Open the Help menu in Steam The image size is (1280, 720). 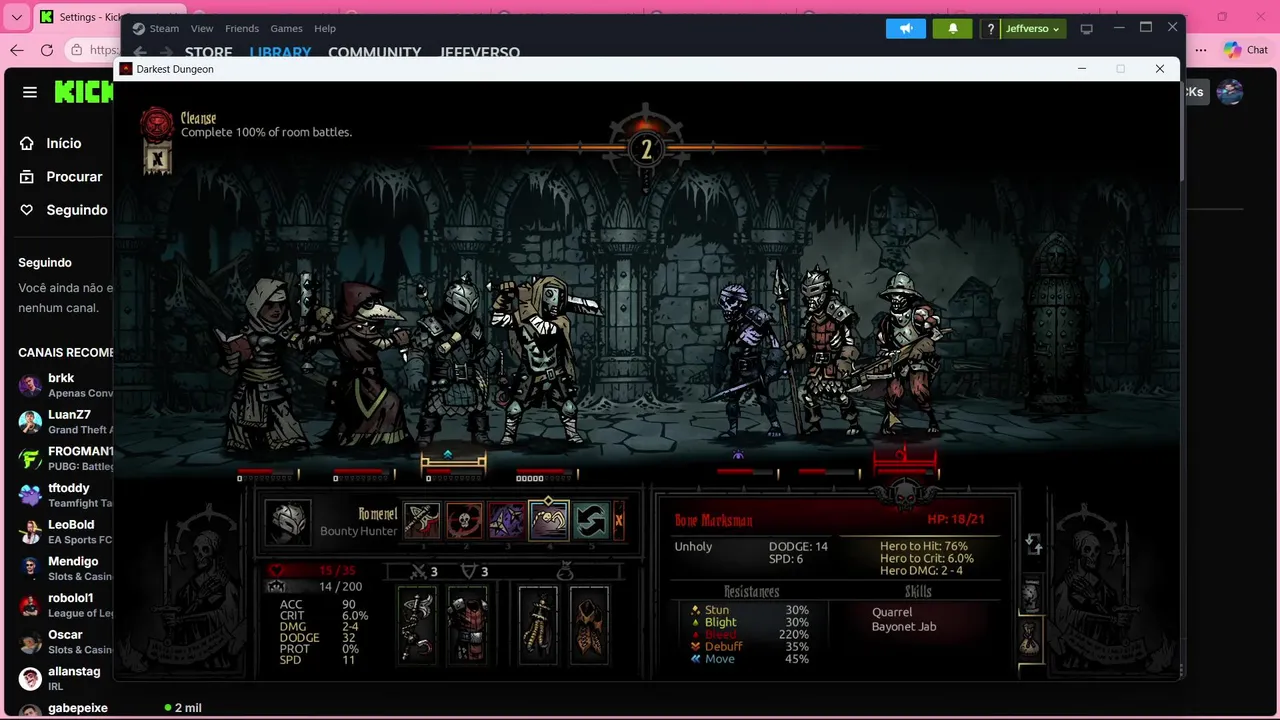325,29
